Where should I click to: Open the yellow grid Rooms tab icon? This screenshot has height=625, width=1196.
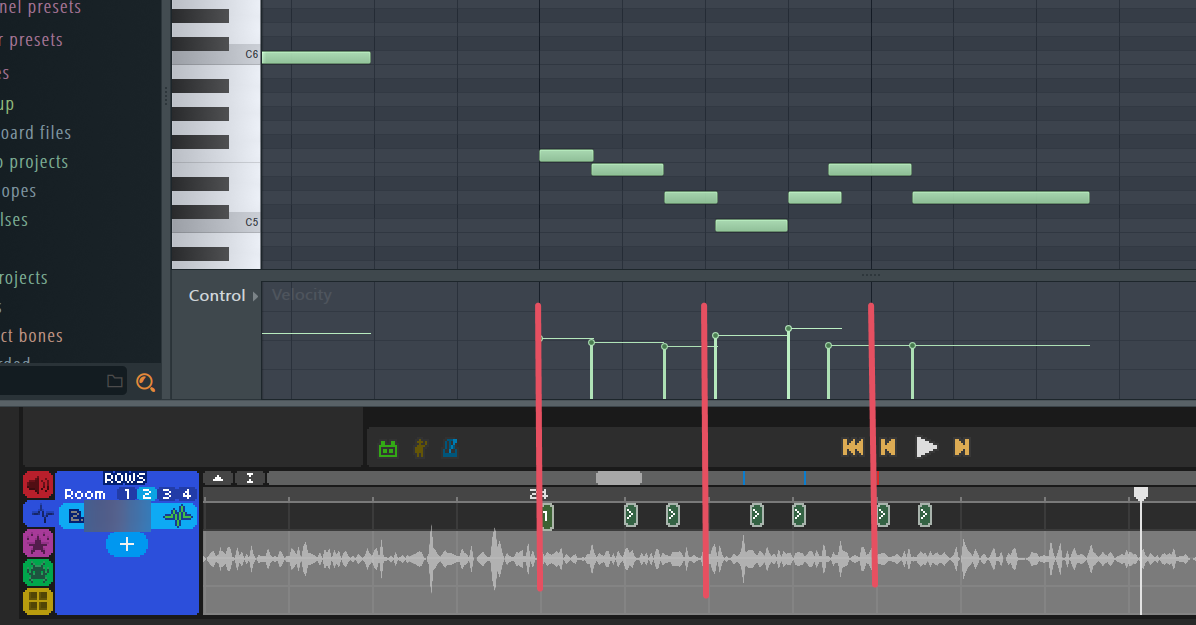(x=38, y=601)
